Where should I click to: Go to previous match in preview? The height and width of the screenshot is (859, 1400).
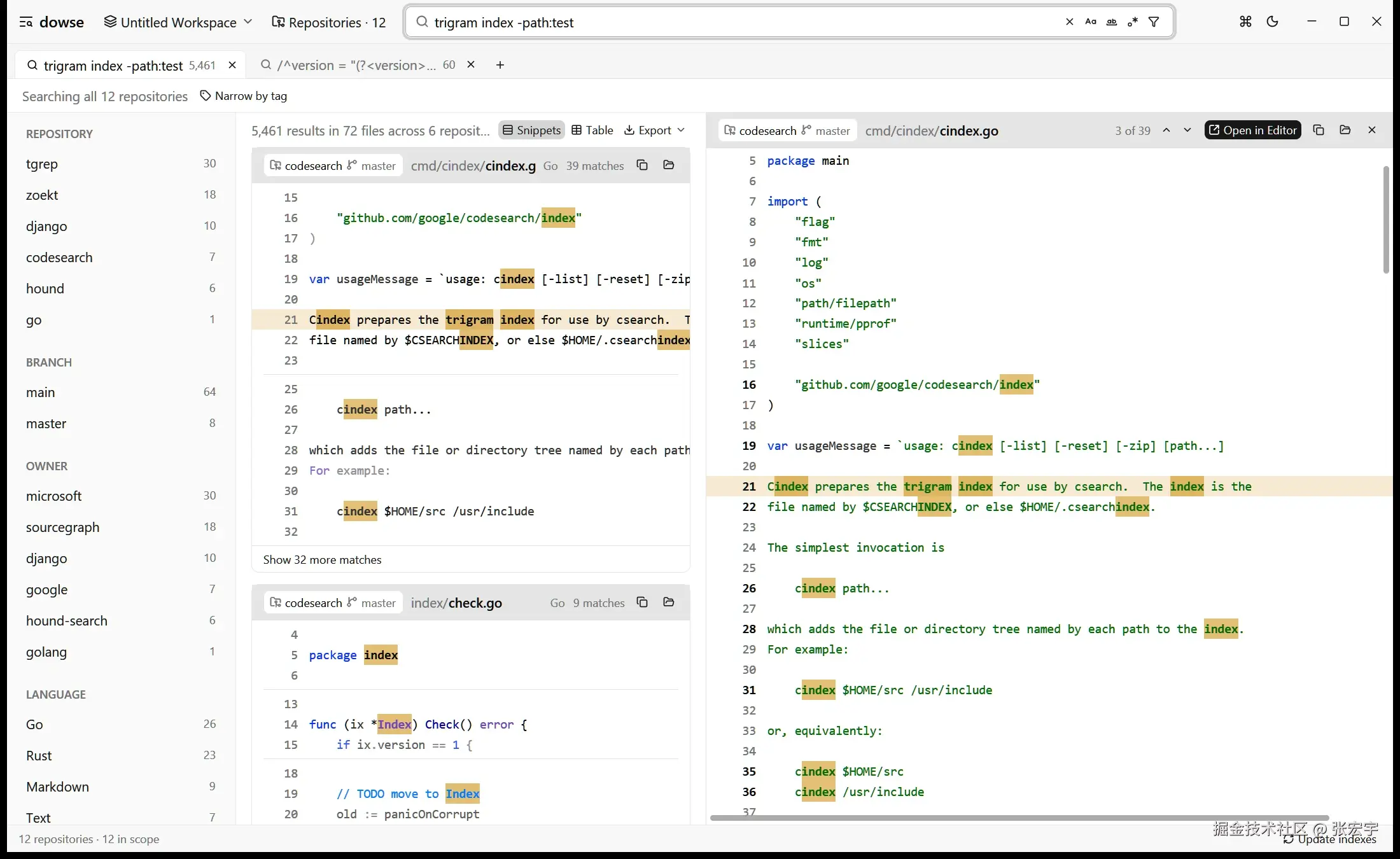(1166, 130)
